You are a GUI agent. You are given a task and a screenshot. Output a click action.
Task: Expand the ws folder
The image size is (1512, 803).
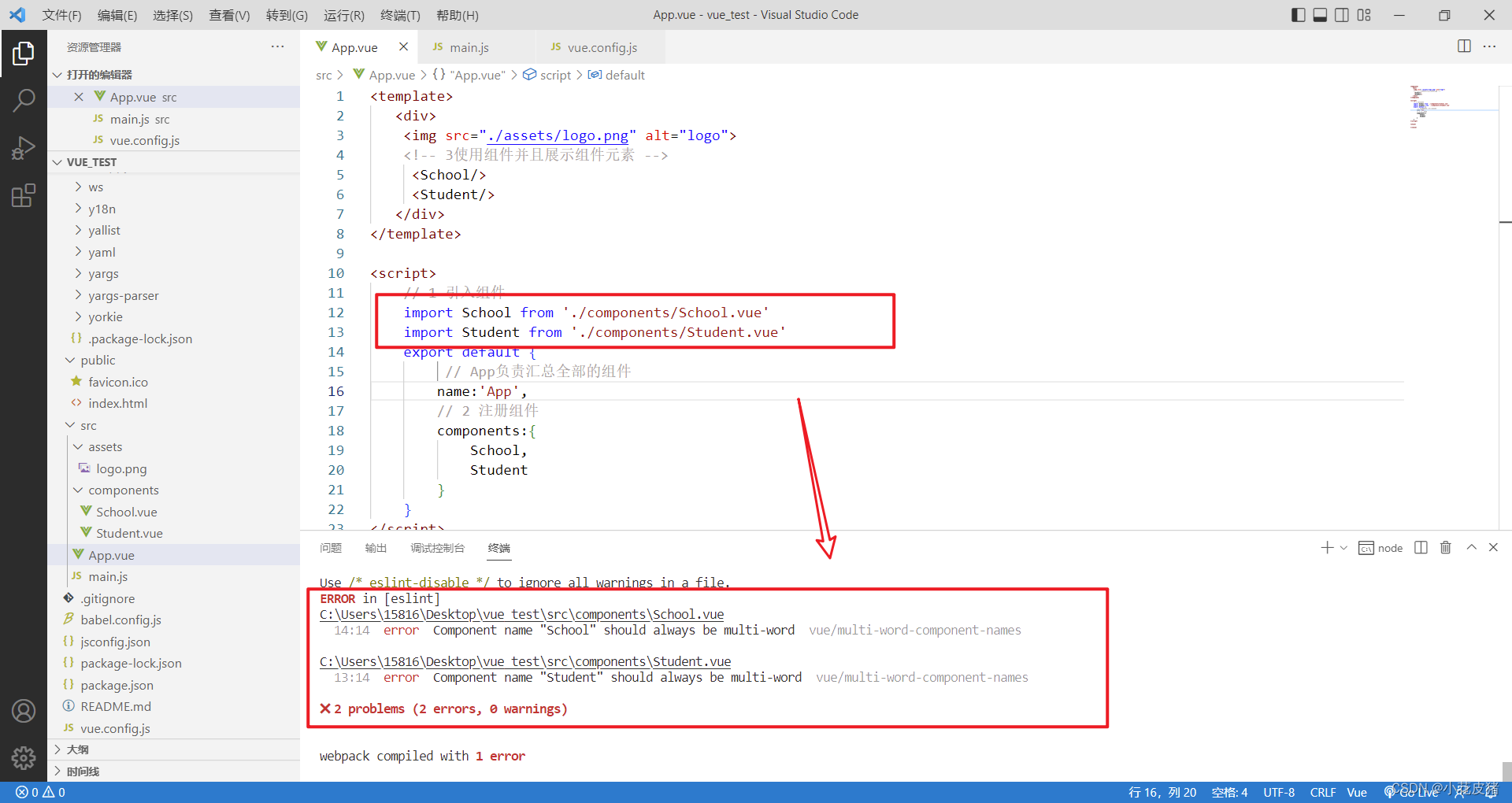(x=173, y=187)
